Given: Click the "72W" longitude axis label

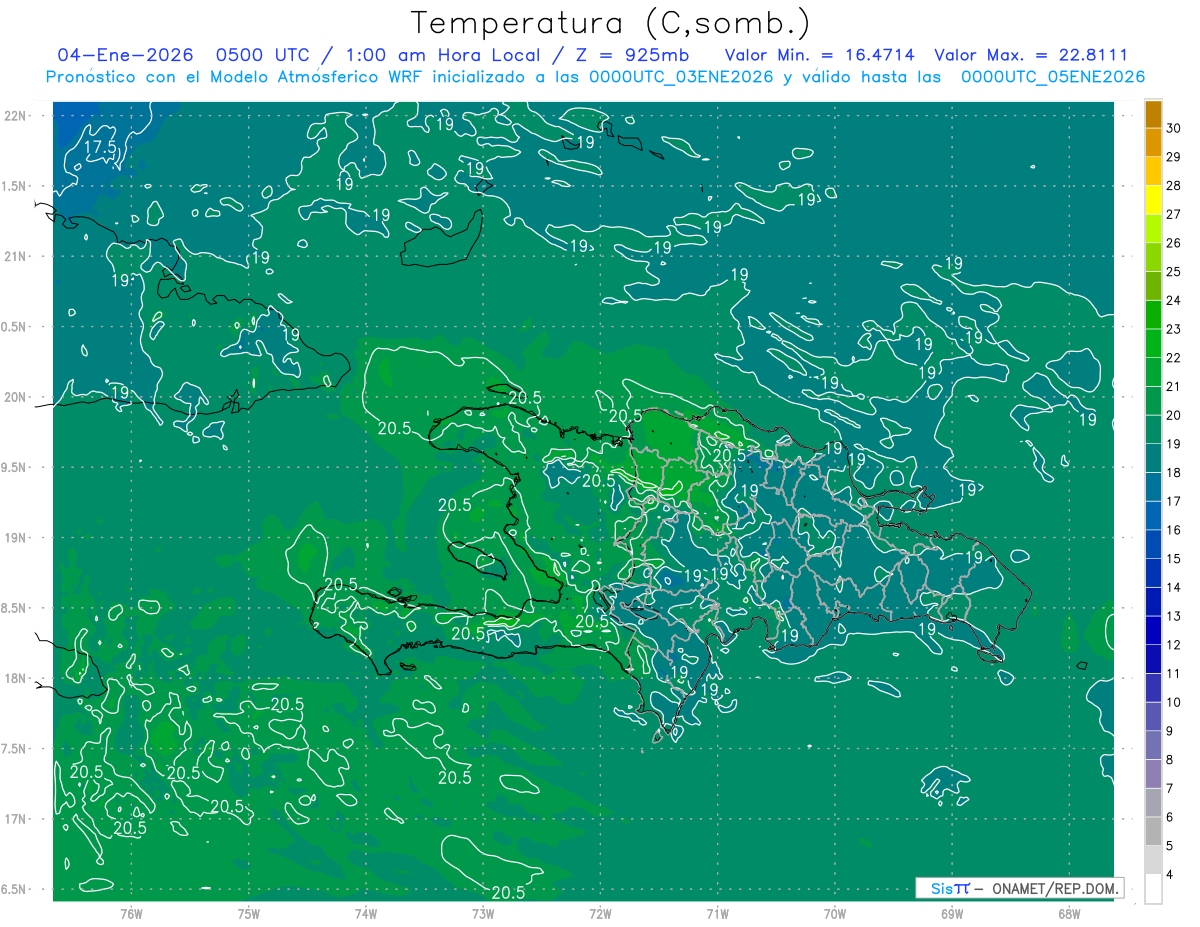Looking at the screenshot, I should click(x=600, y=913).
